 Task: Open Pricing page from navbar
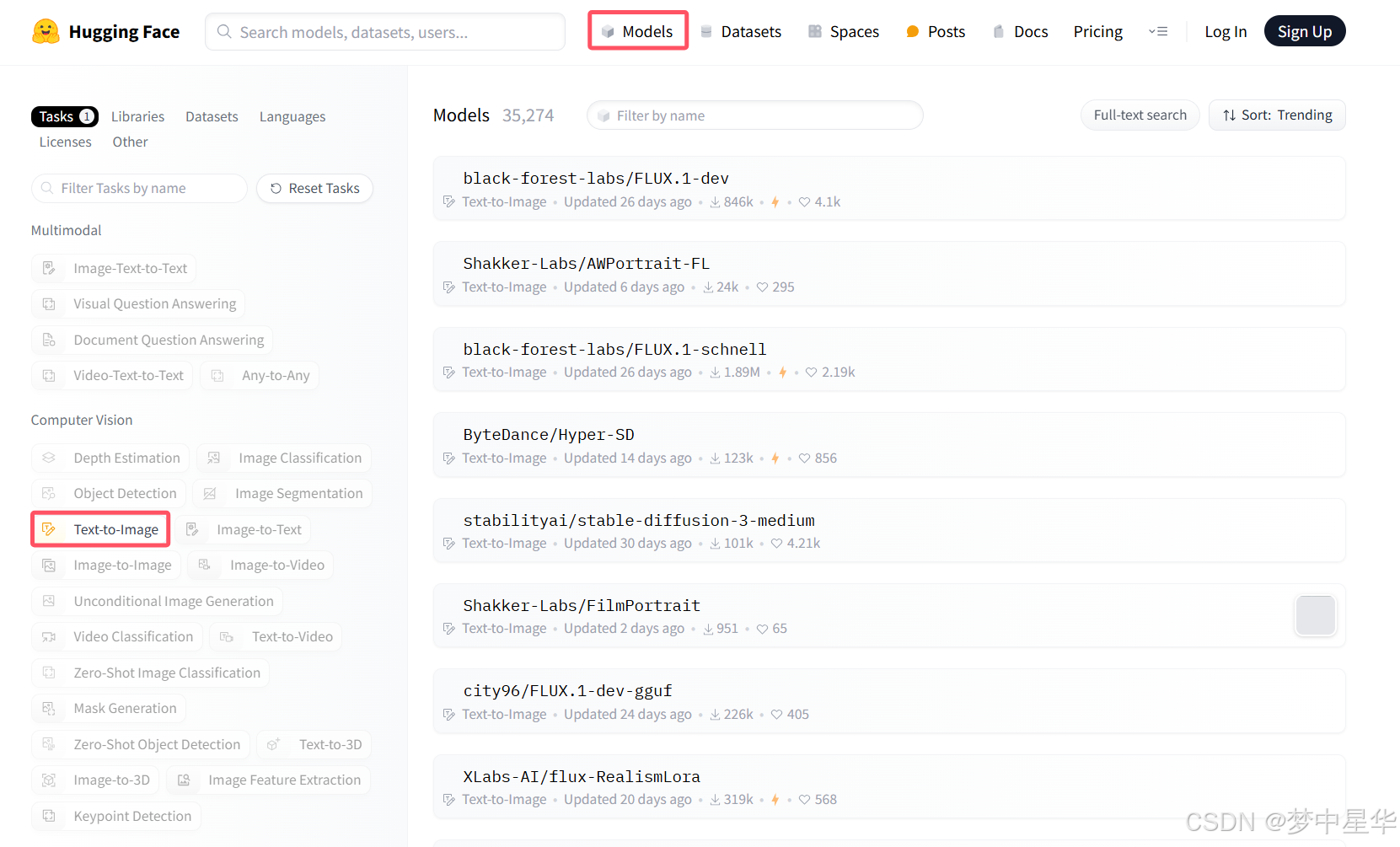coord(1097,31)
